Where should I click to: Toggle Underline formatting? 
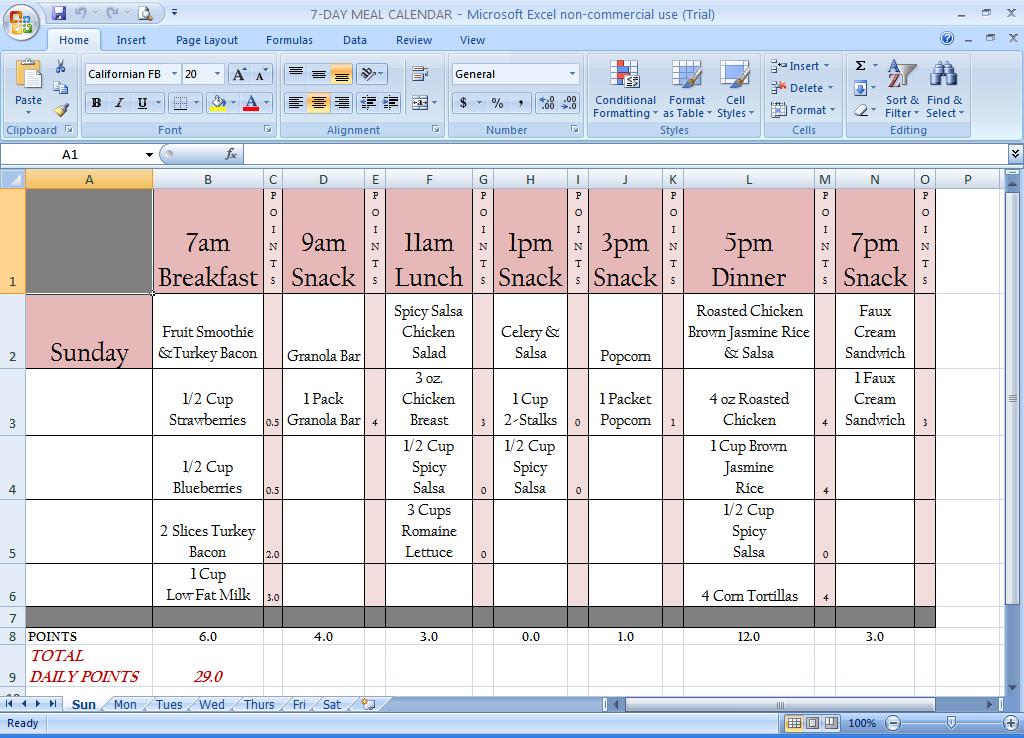142,103
